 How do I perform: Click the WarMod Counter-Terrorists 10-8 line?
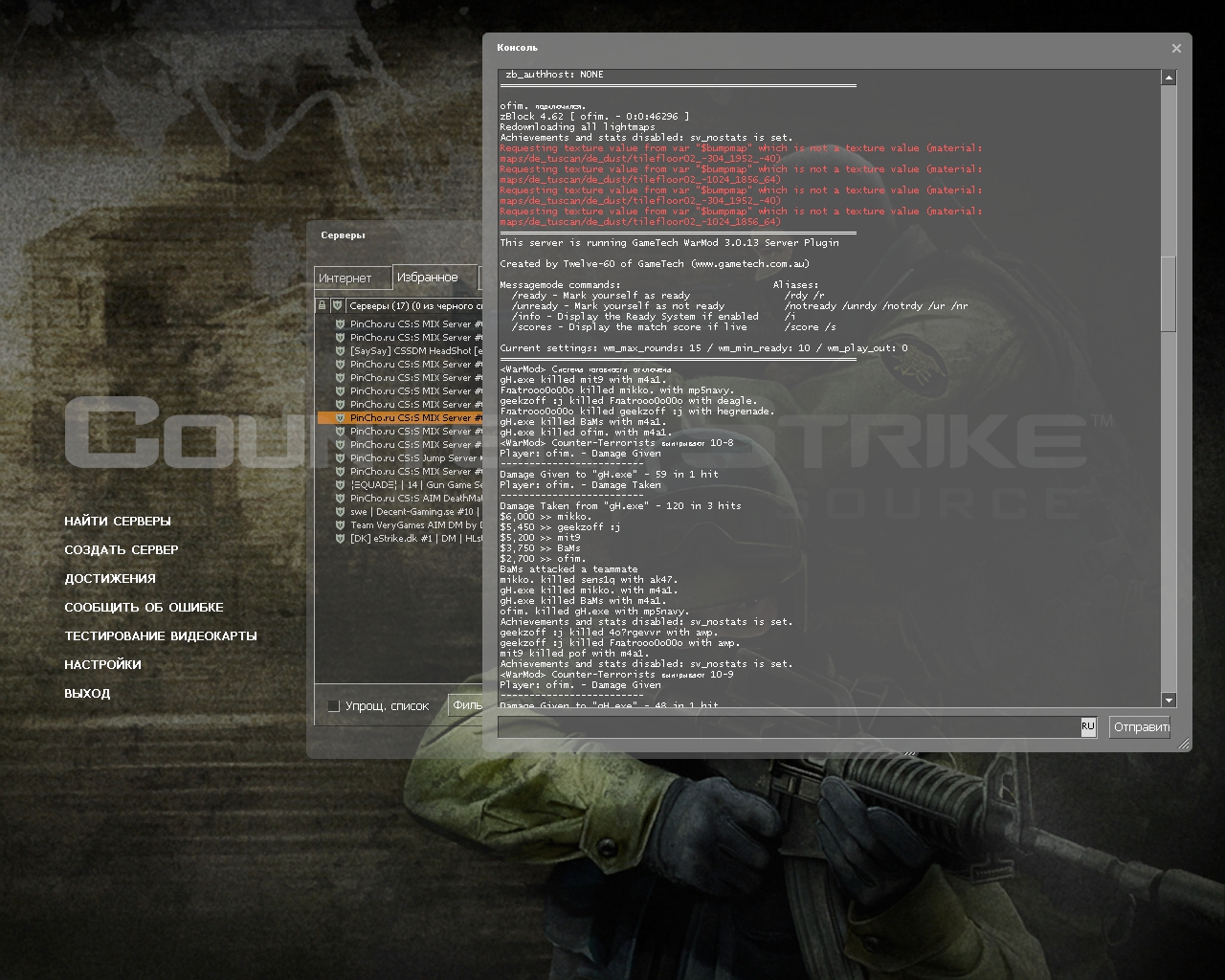616,443
